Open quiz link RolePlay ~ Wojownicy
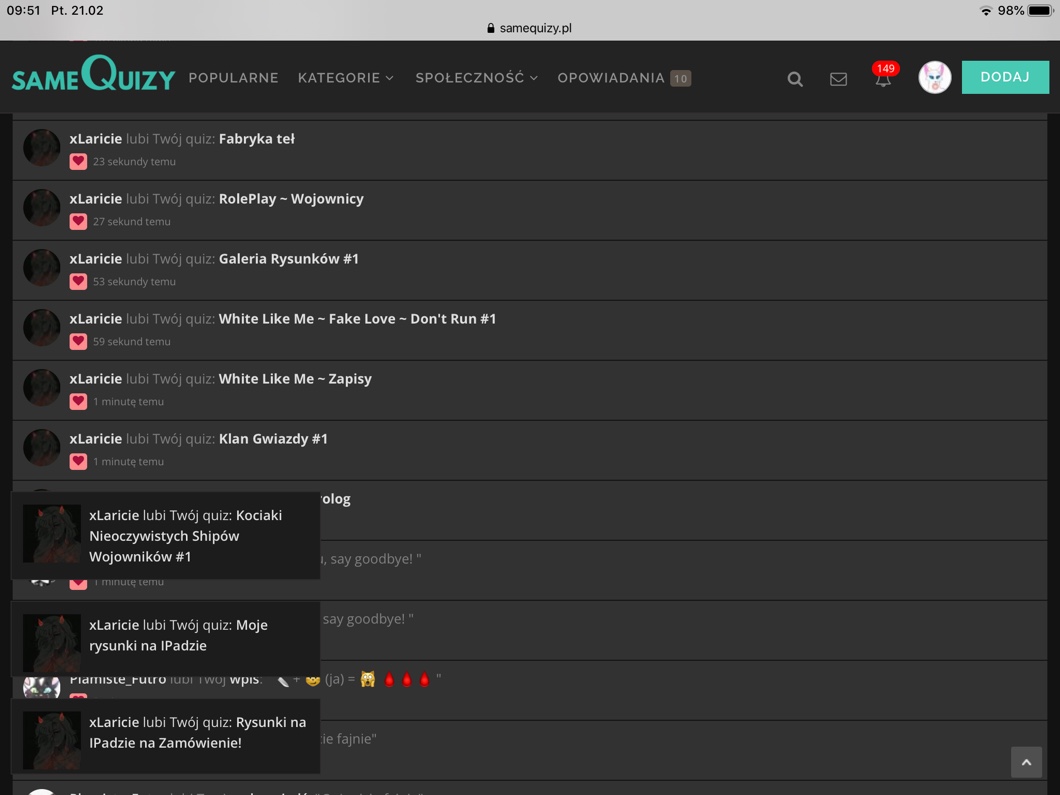Viewport: 1060px width, 795px height. click(x=291, y=199)
